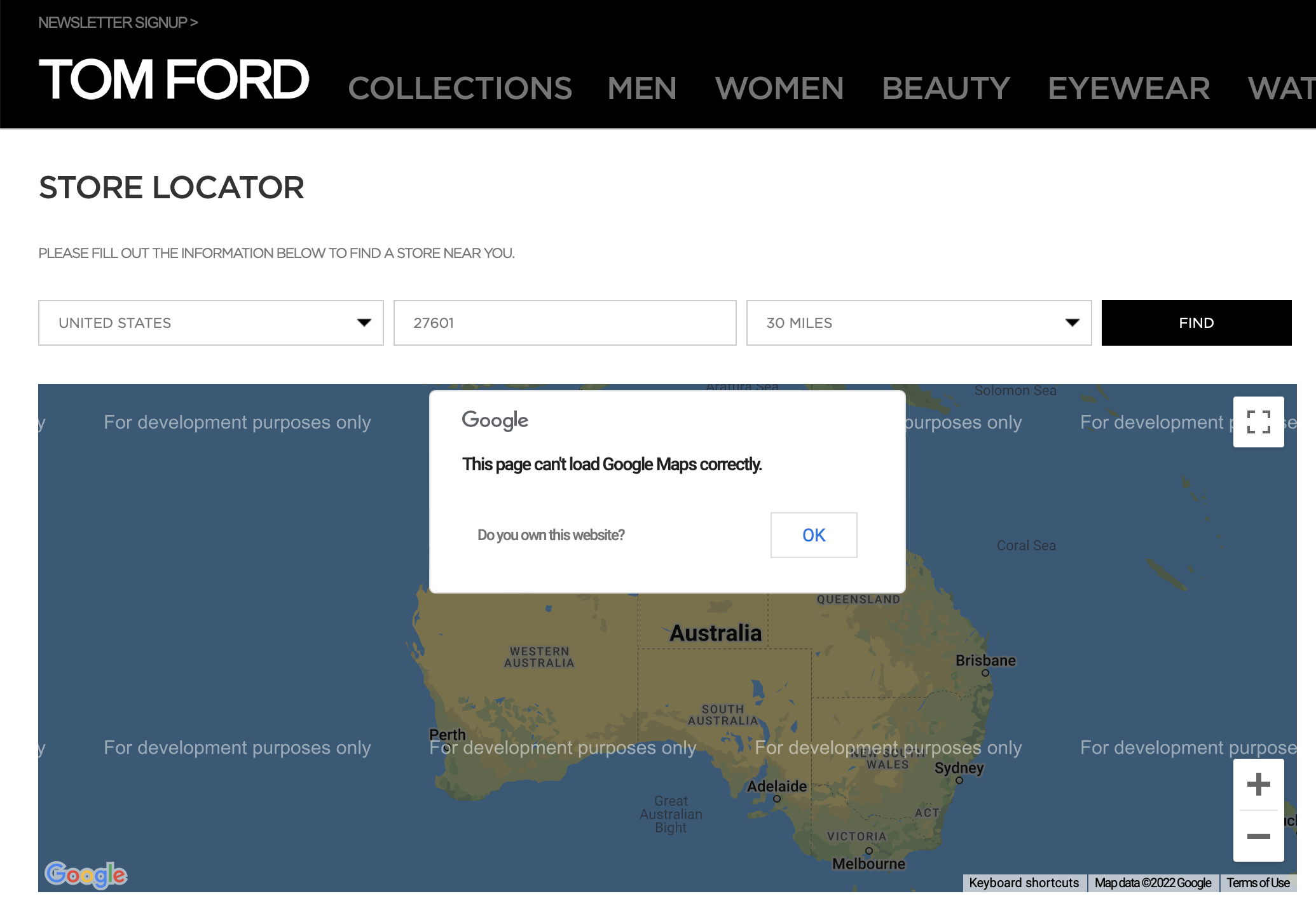Open the Beauty menu
Image resolution: width=1316 pixels, height=910 pixels.
point(946,88)
